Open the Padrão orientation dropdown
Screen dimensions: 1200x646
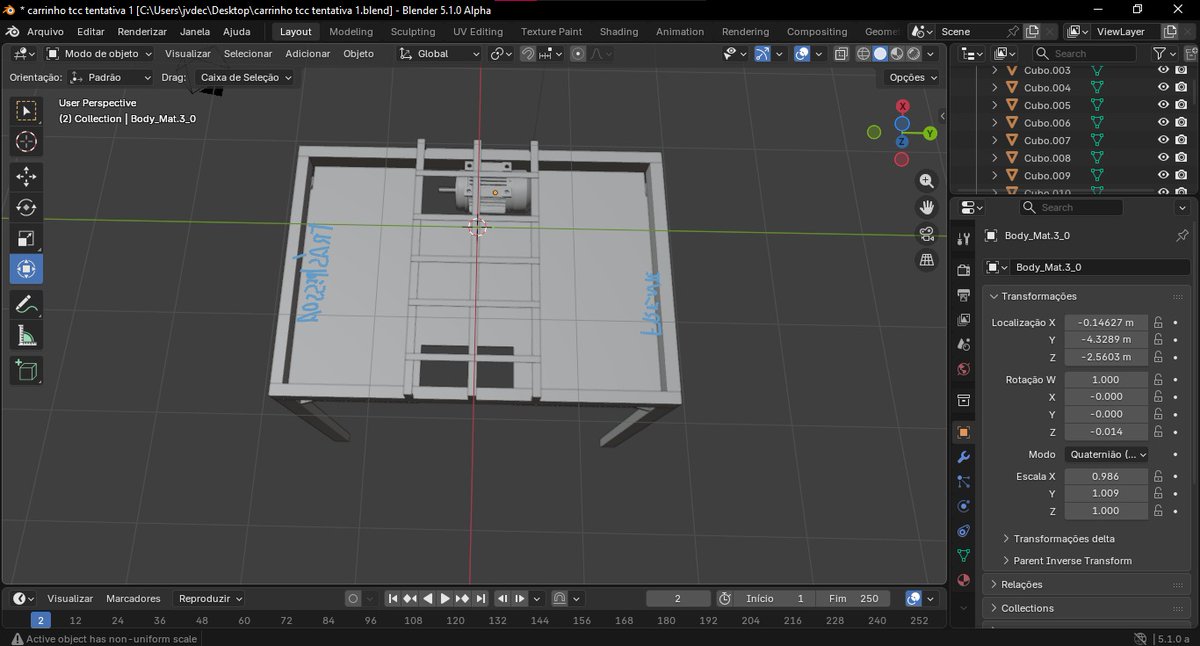click(x=110, y=77)
